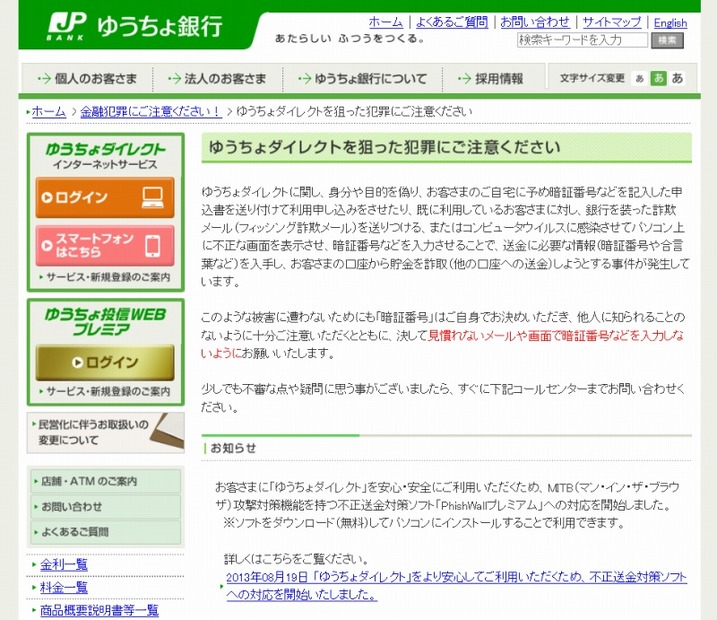This screenshot has height=620, width=717.
Task: Switch to the English site
Action: (x=670, y=22)
